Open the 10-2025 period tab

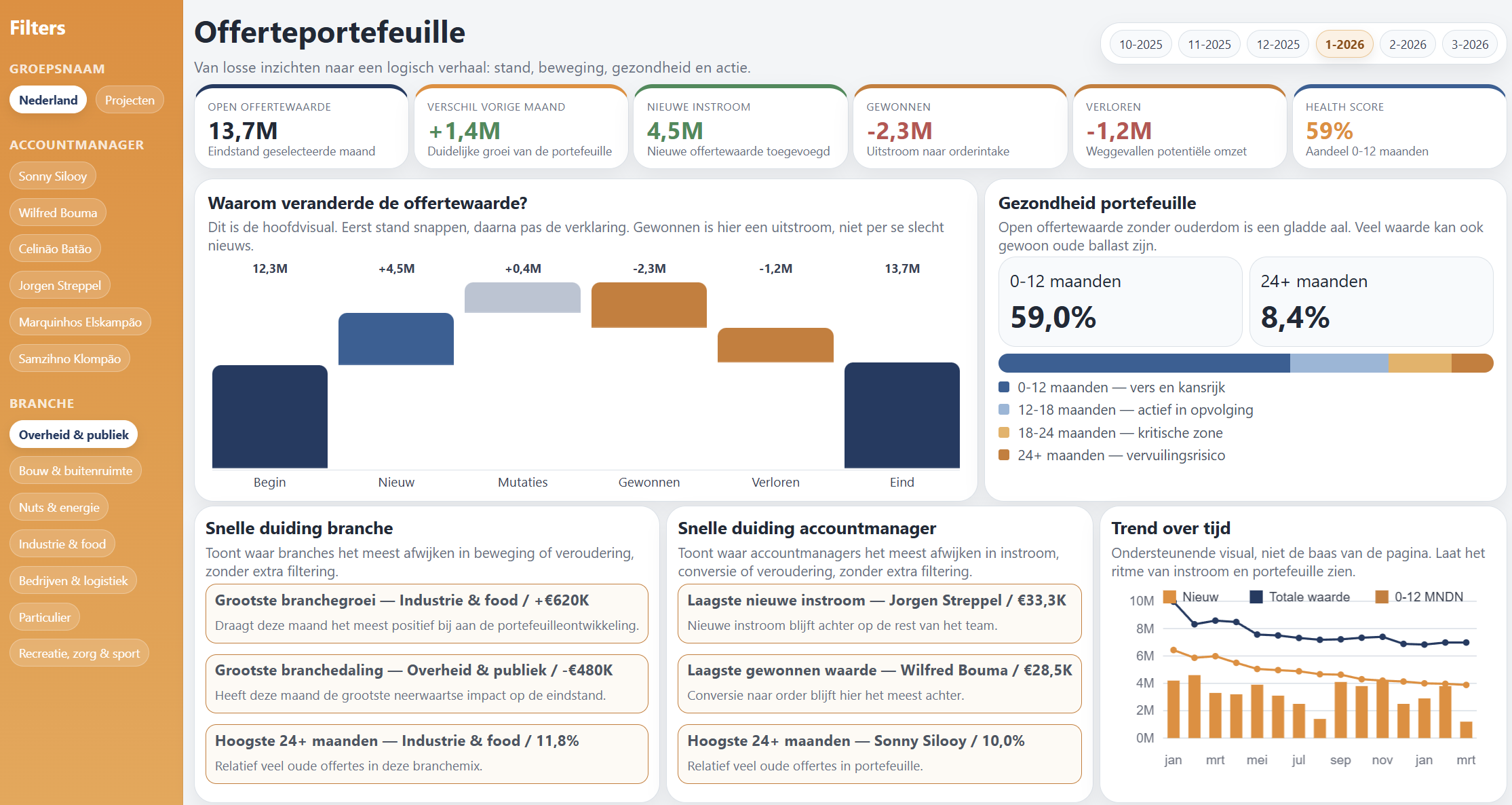coord(1140,43)
